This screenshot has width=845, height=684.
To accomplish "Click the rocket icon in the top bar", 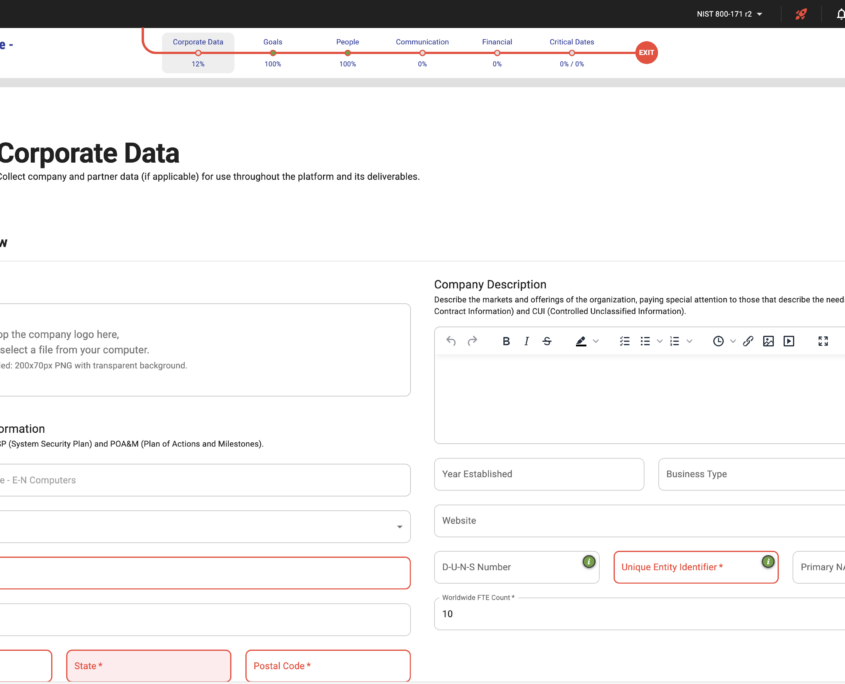I will pos(799,13).
